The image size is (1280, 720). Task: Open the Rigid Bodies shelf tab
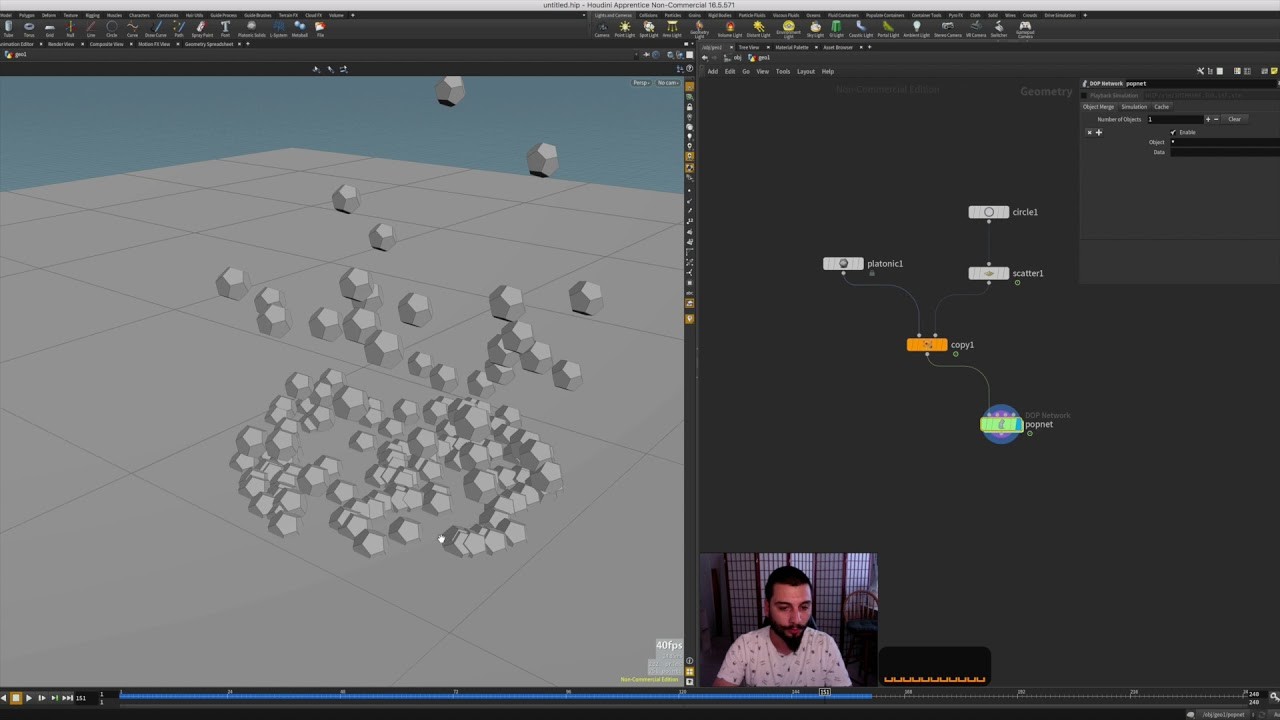pyautogui.click(x=720, y=15)
